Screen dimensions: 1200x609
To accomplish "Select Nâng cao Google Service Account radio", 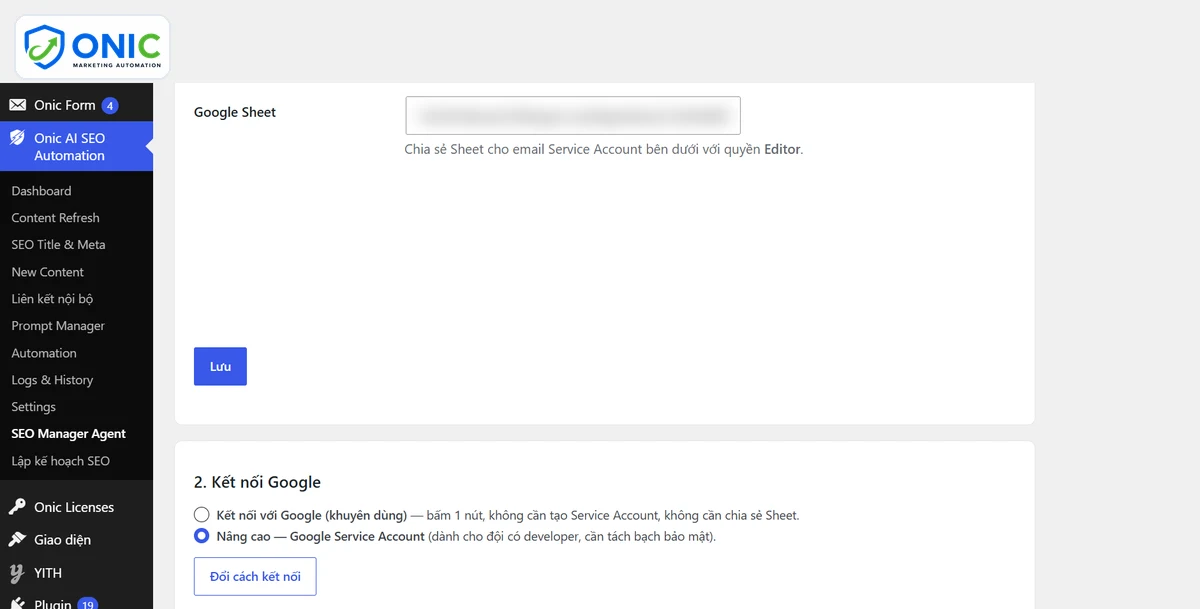I will coord(201,537).
